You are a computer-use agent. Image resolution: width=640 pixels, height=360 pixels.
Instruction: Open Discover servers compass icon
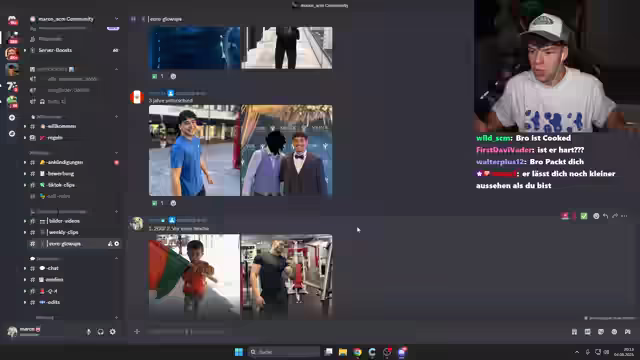click(12, 133)
